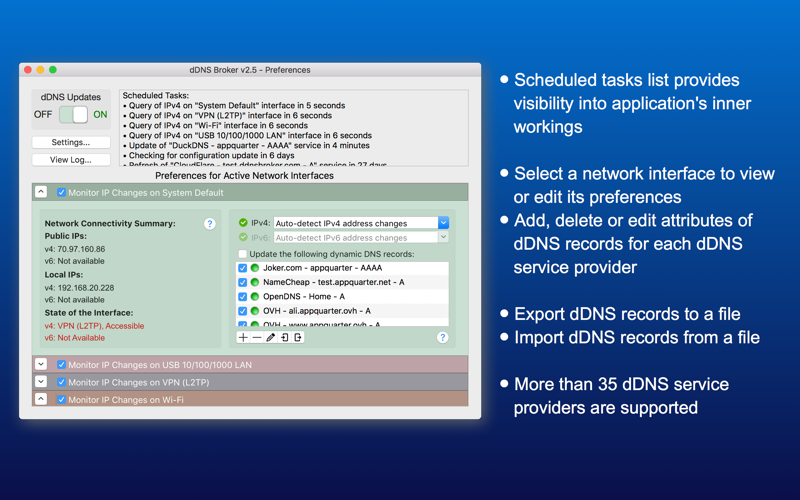800x500 pixels.
Task: Click the export records to file icon
Action: (297, 337)
